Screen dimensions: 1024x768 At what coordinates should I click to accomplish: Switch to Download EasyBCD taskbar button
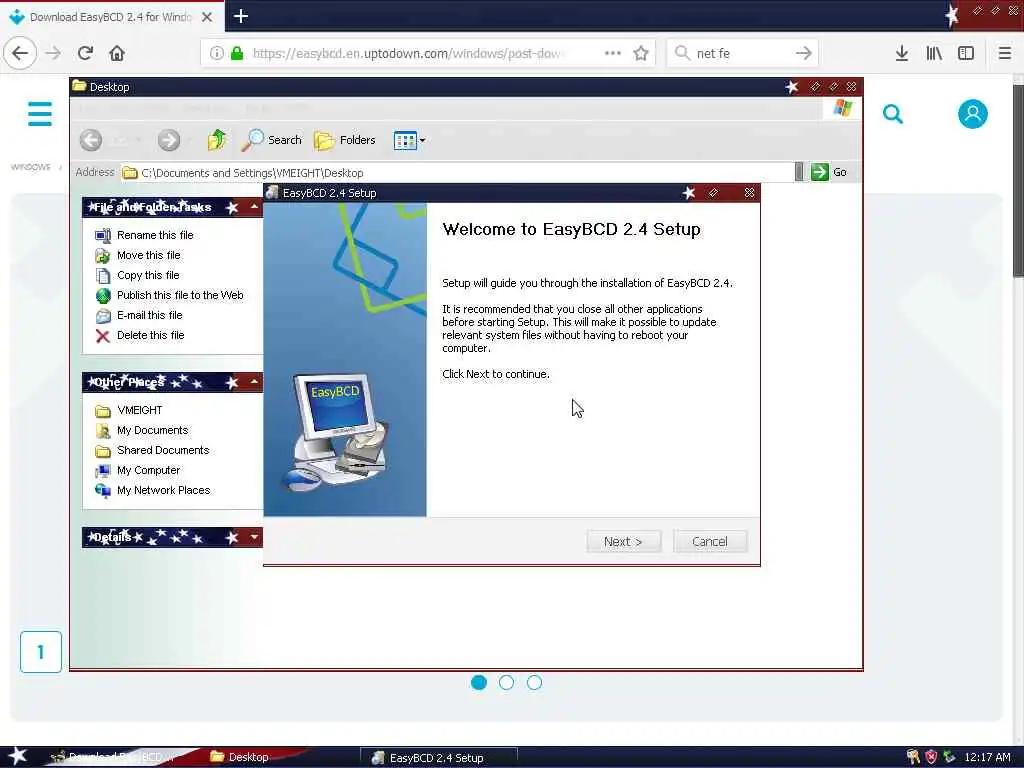pos(114,757)
